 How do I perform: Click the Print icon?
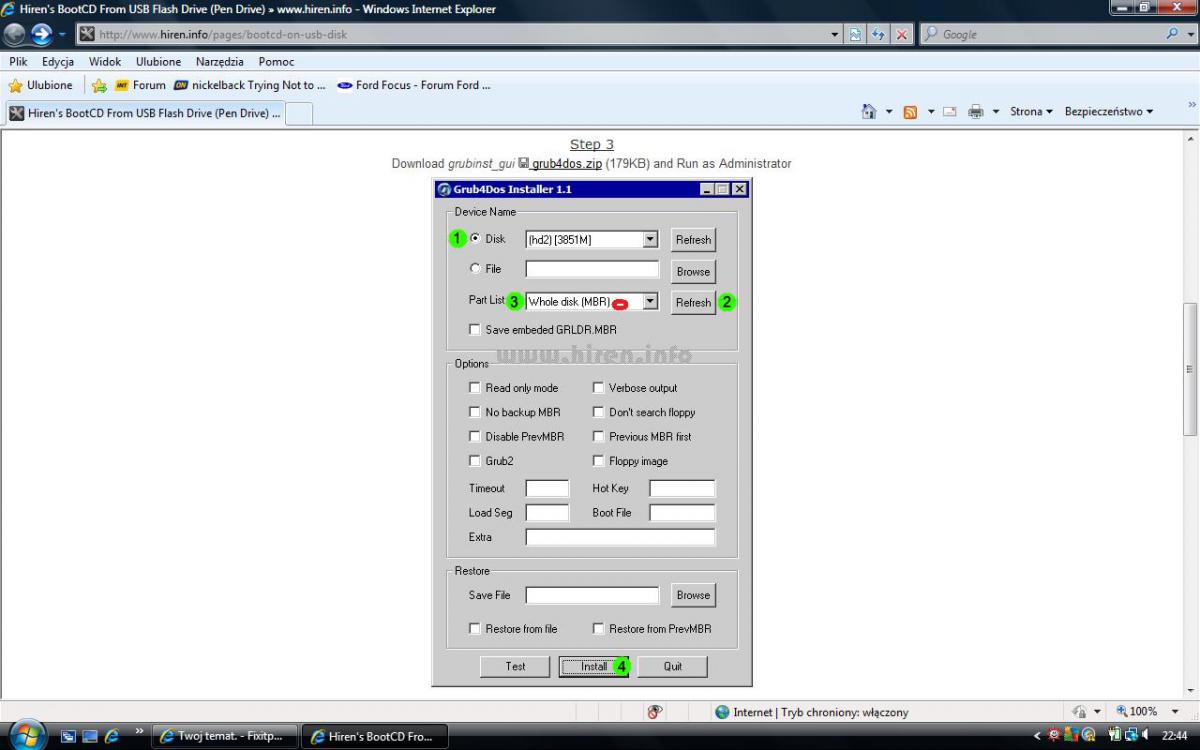pyautogui.click(x=976, y=112)
